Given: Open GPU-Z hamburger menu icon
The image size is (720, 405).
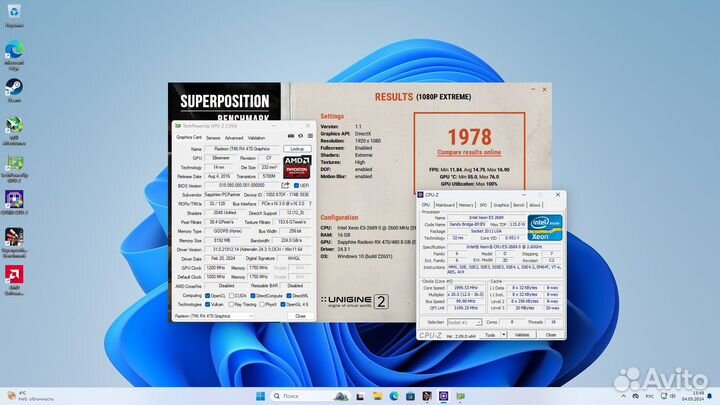Looking at the screenshot, I should click(x=310, y=136).
